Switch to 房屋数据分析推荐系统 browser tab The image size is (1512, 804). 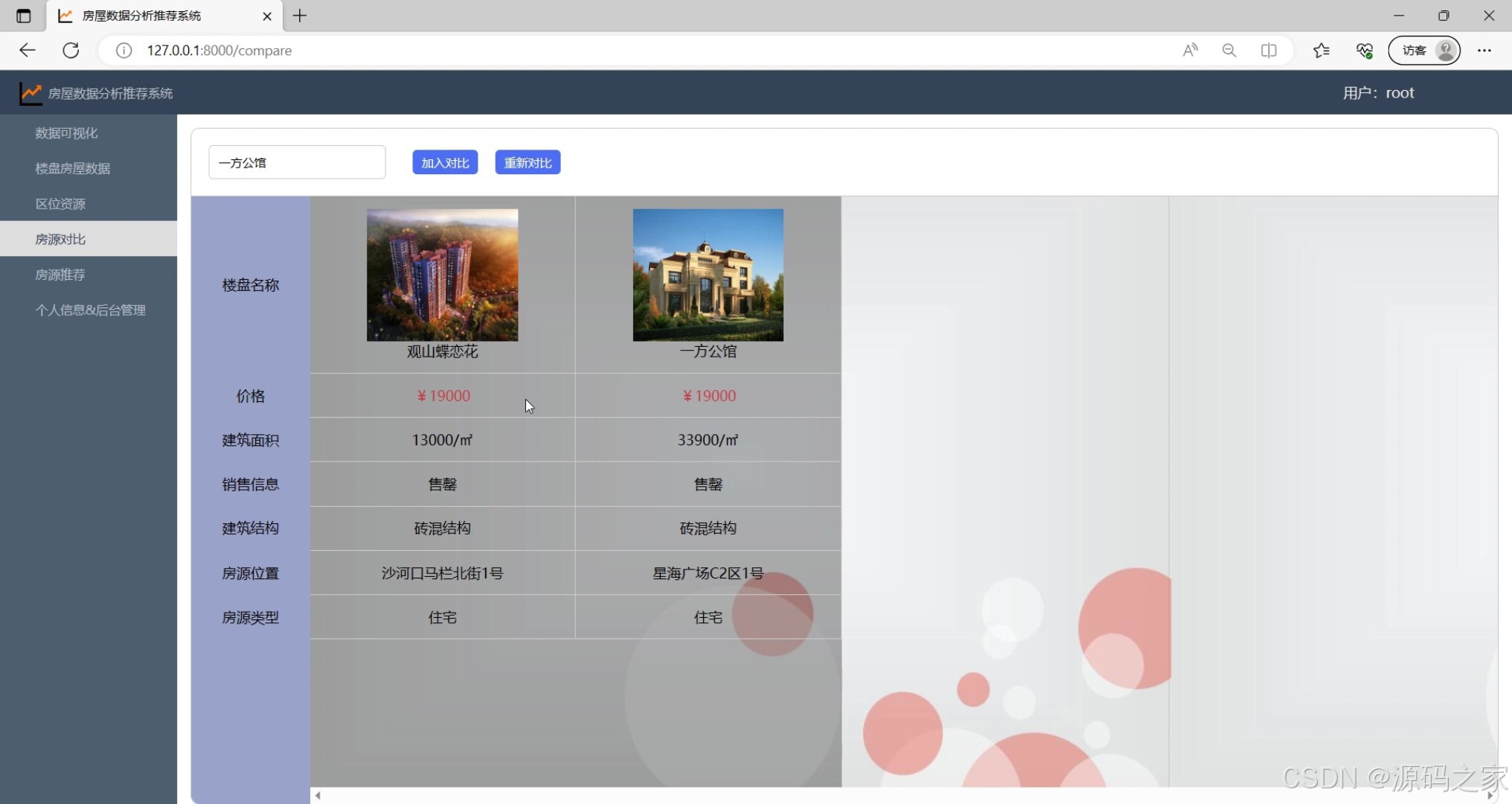tap(149, 15)
